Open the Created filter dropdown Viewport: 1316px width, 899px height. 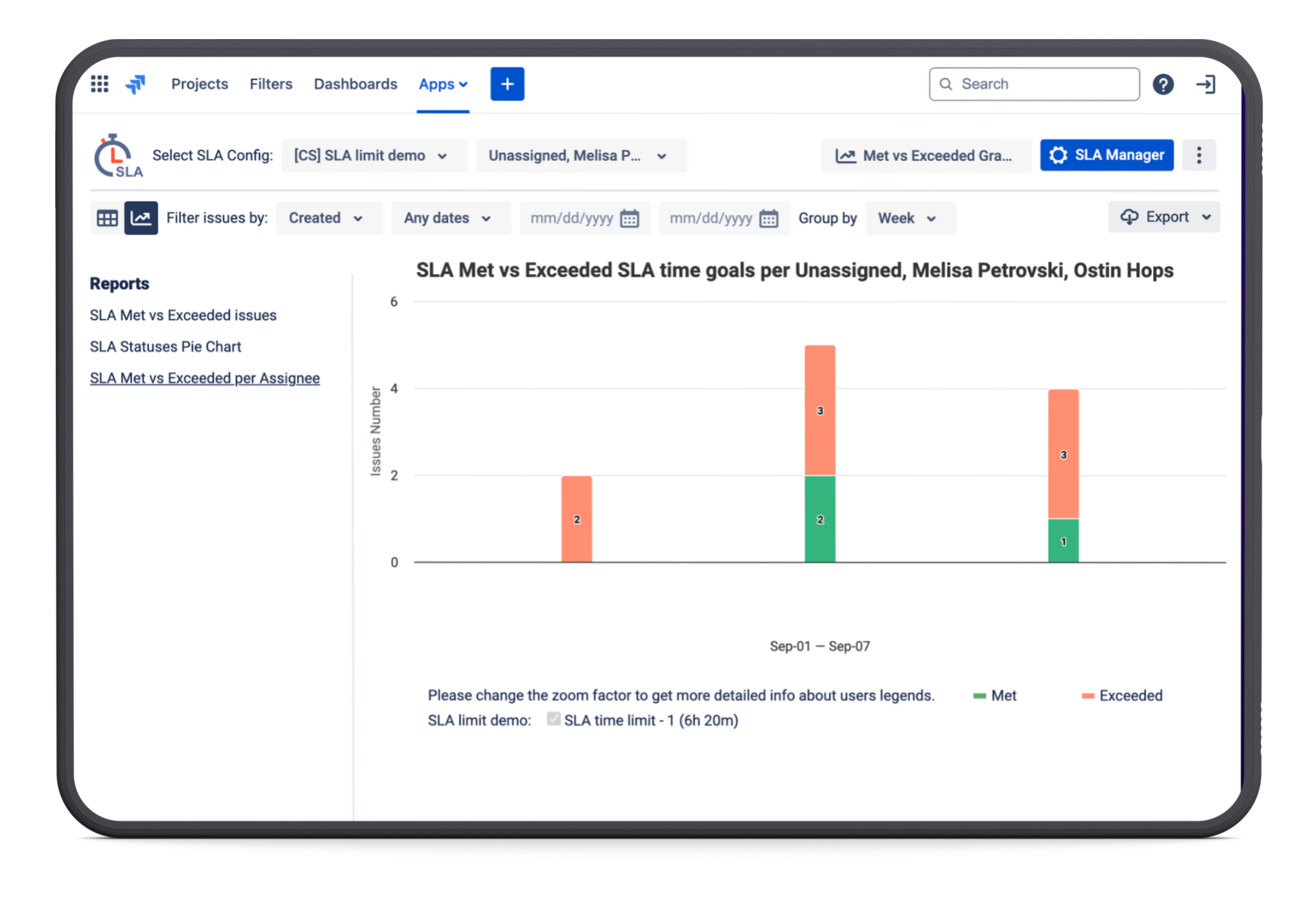tap(329, 218)
